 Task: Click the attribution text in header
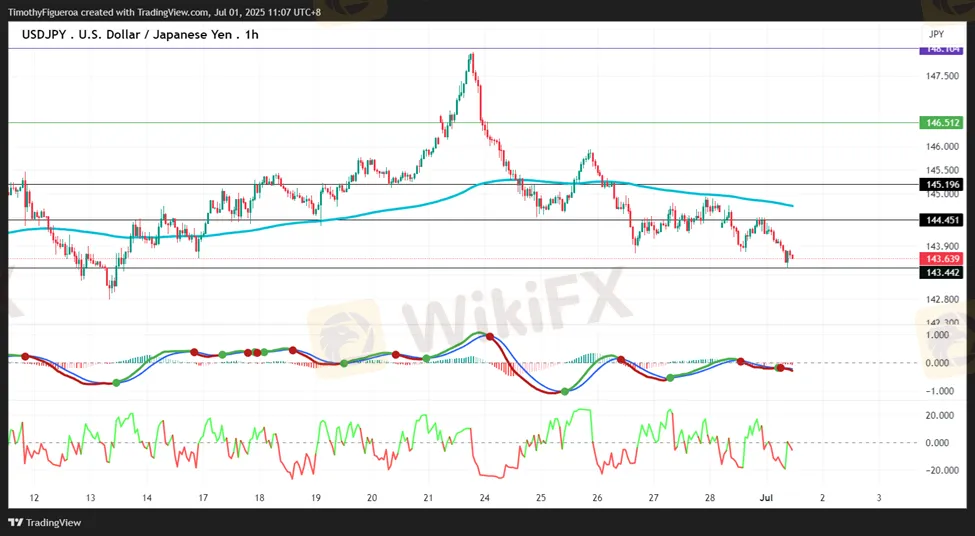click(x=165, y=12)
